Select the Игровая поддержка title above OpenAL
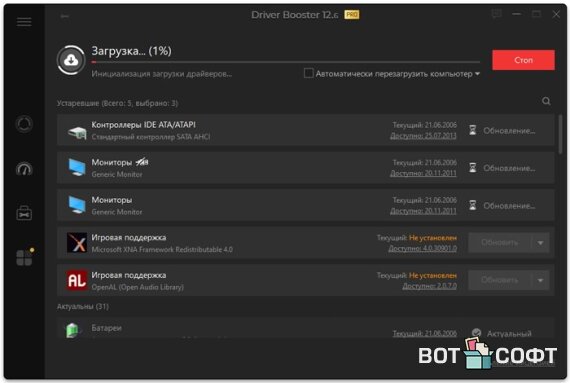The width and height of the screenshot is (570, 383). [x=129, y=275]
